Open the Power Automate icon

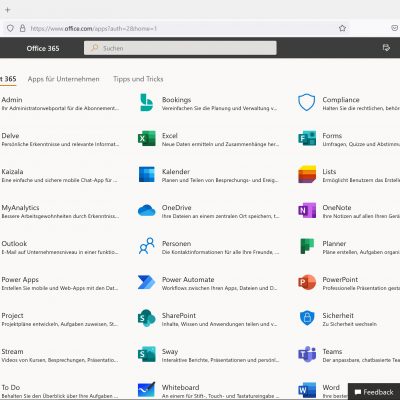[x=147, y=282]
